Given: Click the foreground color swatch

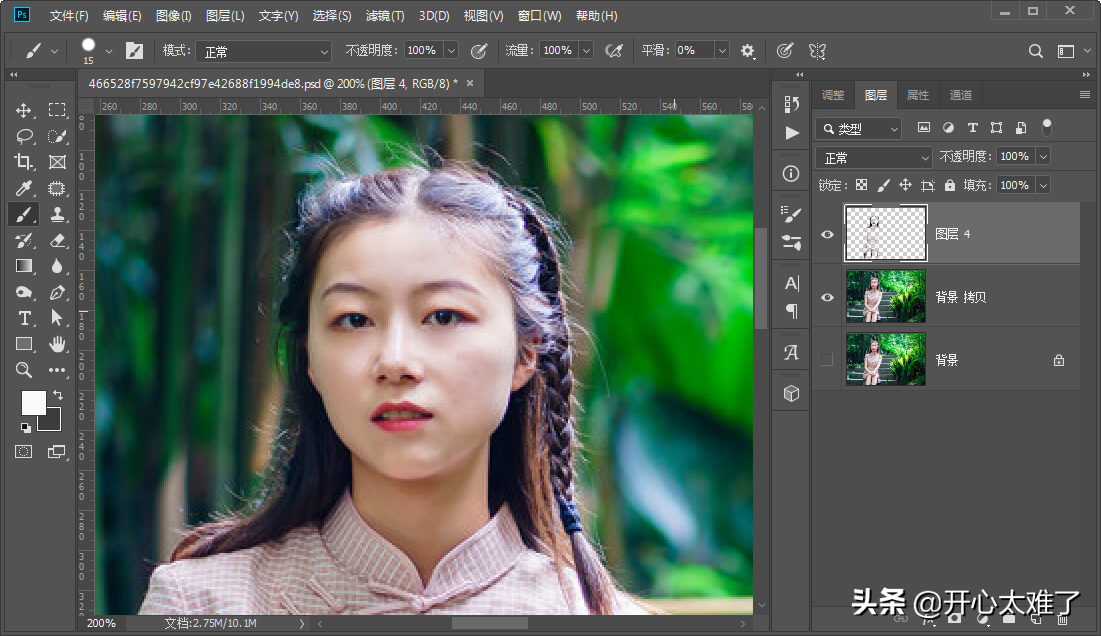Looking at the screenshot, I should [33, 403].
